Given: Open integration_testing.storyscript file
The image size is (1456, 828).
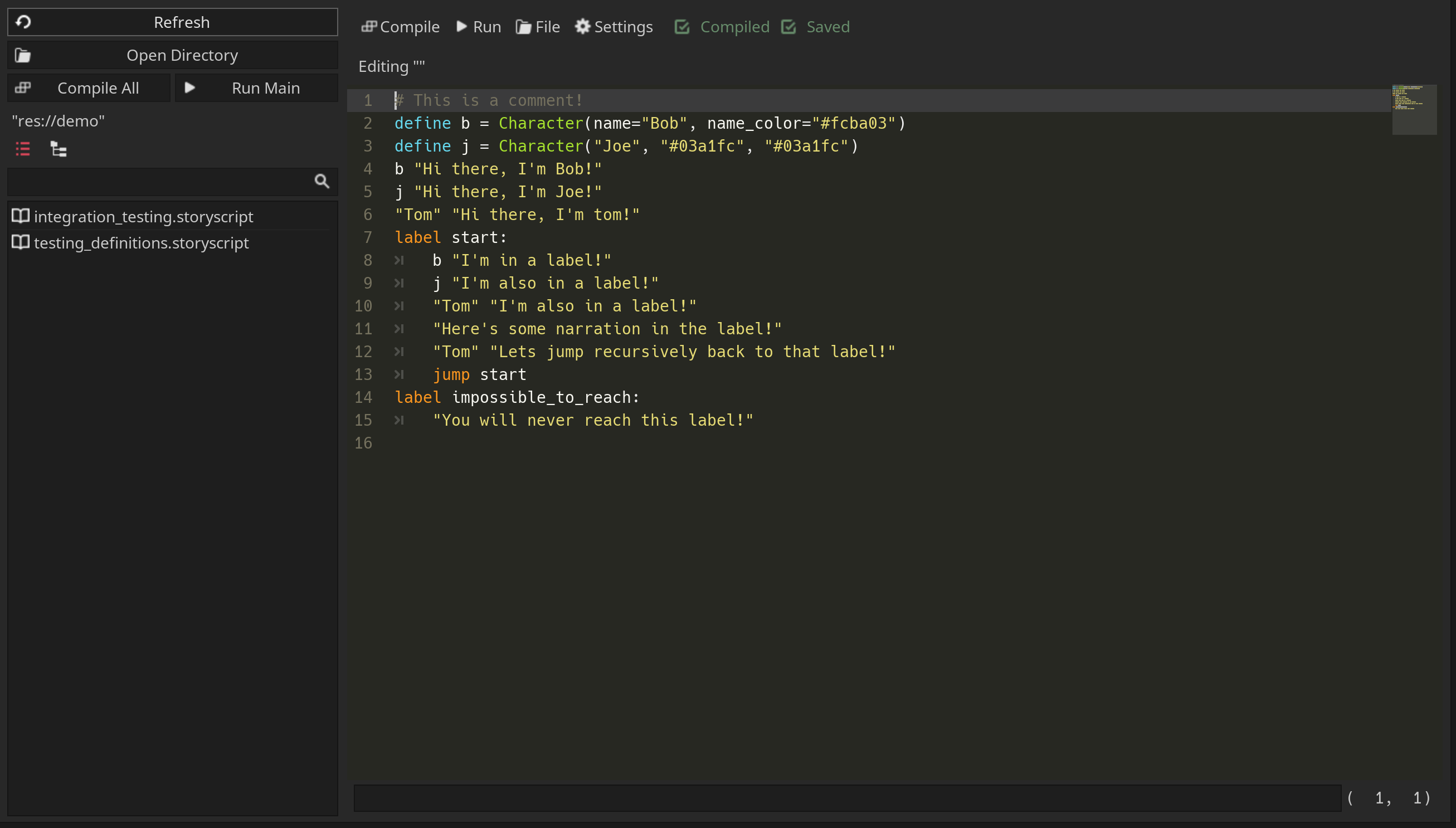Looking at the screenshot, I should click(143, 217).
